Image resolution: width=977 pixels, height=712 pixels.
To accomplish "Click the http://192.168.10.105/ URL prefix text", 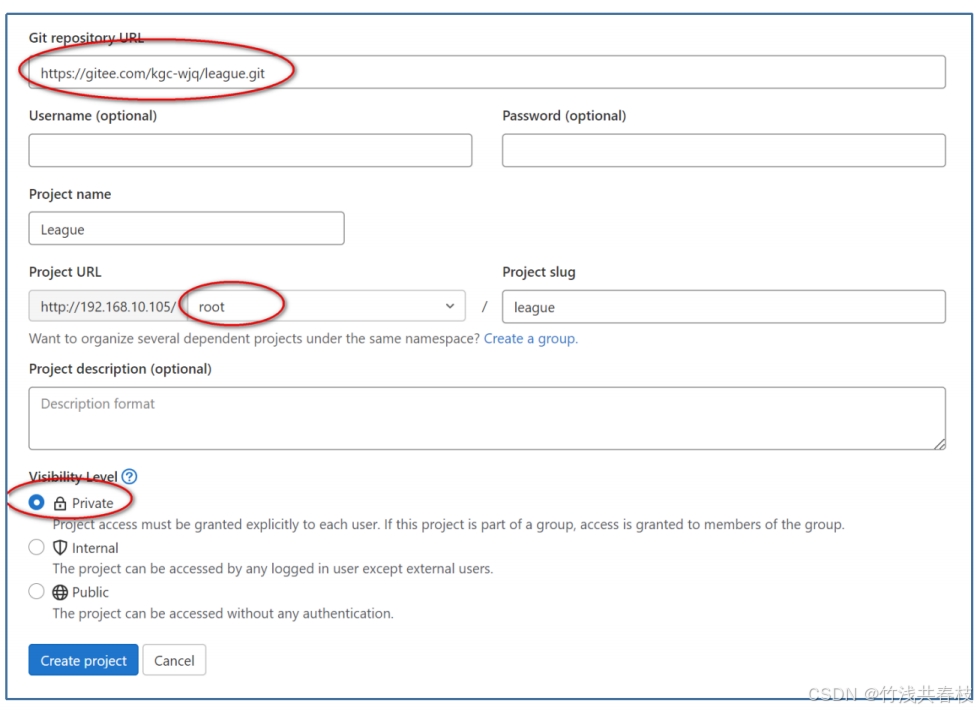I will coord(108,306).
